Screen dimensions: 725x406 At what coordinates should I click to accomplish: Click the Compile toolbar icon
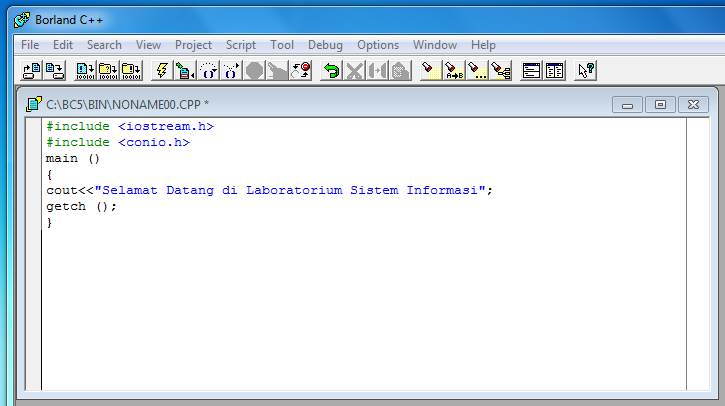click(x=85, y=71)
